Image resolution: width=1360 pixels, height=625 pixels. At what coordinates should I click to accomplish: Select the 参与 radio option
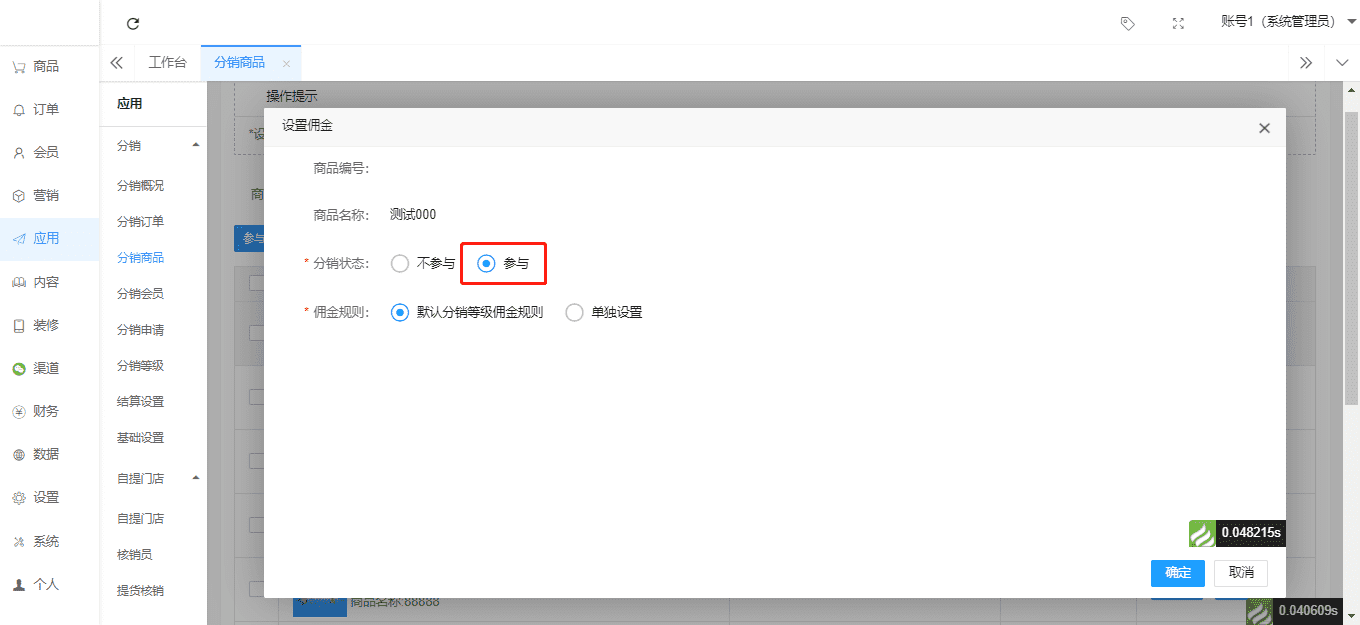487,264
